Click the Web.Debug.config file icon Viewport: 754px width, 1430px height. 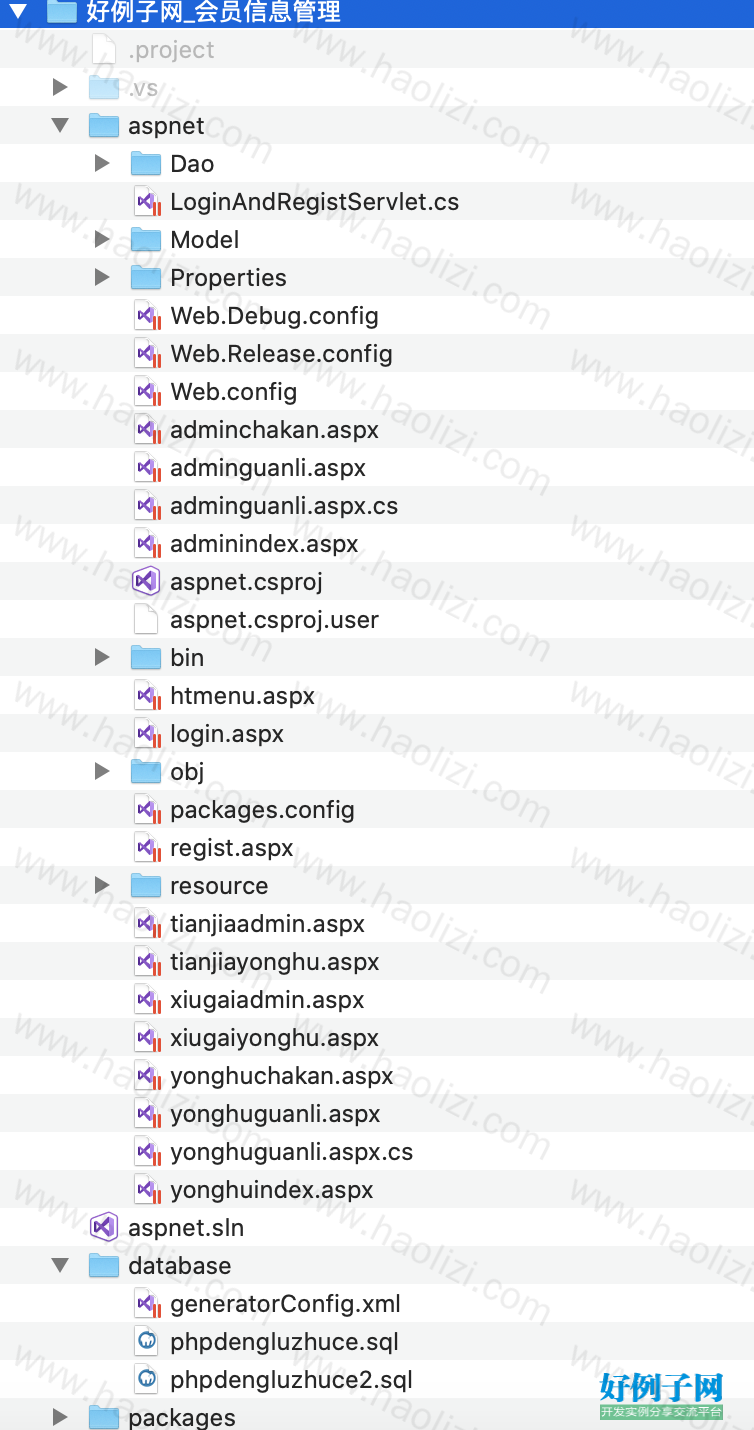pos(147,316)
